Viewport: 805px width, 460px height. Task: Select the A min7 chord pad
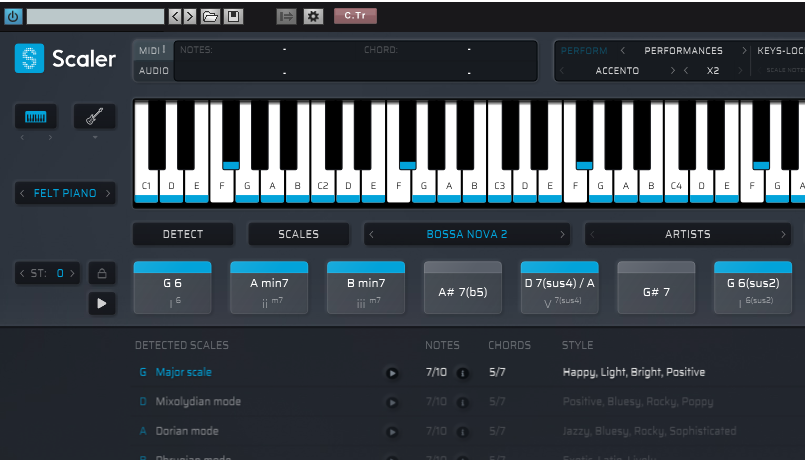pos(269,288)
